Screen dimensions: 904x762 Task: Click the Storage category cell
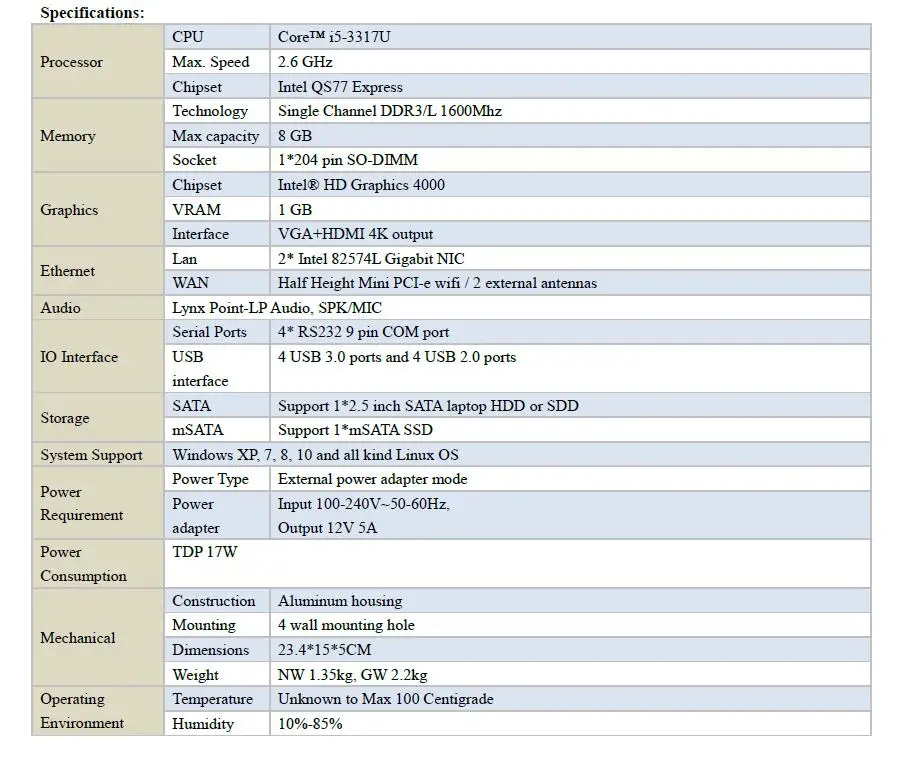click(98, 418)
